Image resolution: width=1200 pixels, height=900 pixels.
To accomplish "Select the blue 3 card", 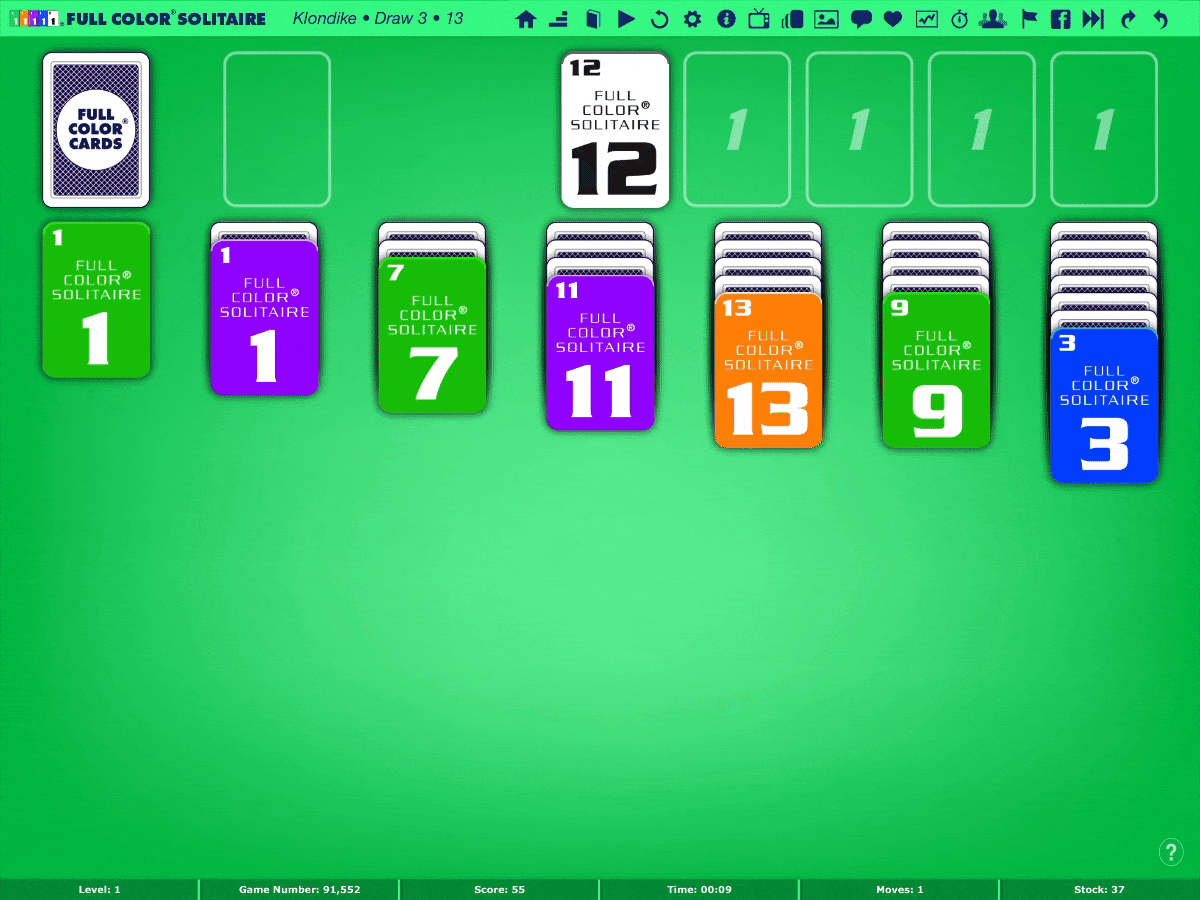I will pos(1104,405).
